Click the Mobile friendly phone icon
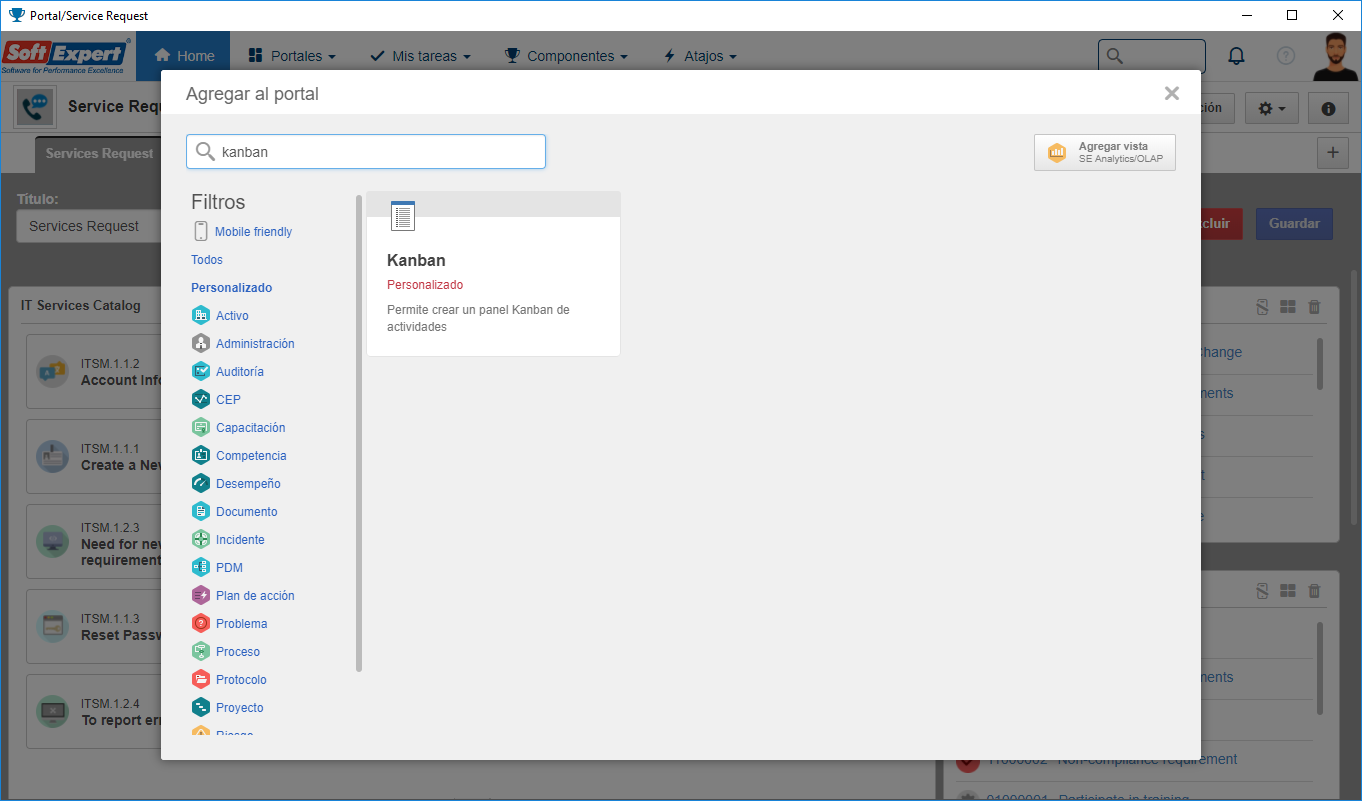Screen dimensions: 1362x801 (x=201, y=231)
